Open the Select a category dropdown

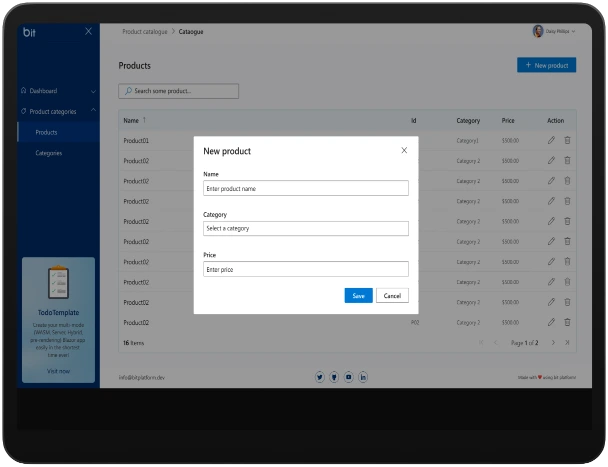click(305, 228)
